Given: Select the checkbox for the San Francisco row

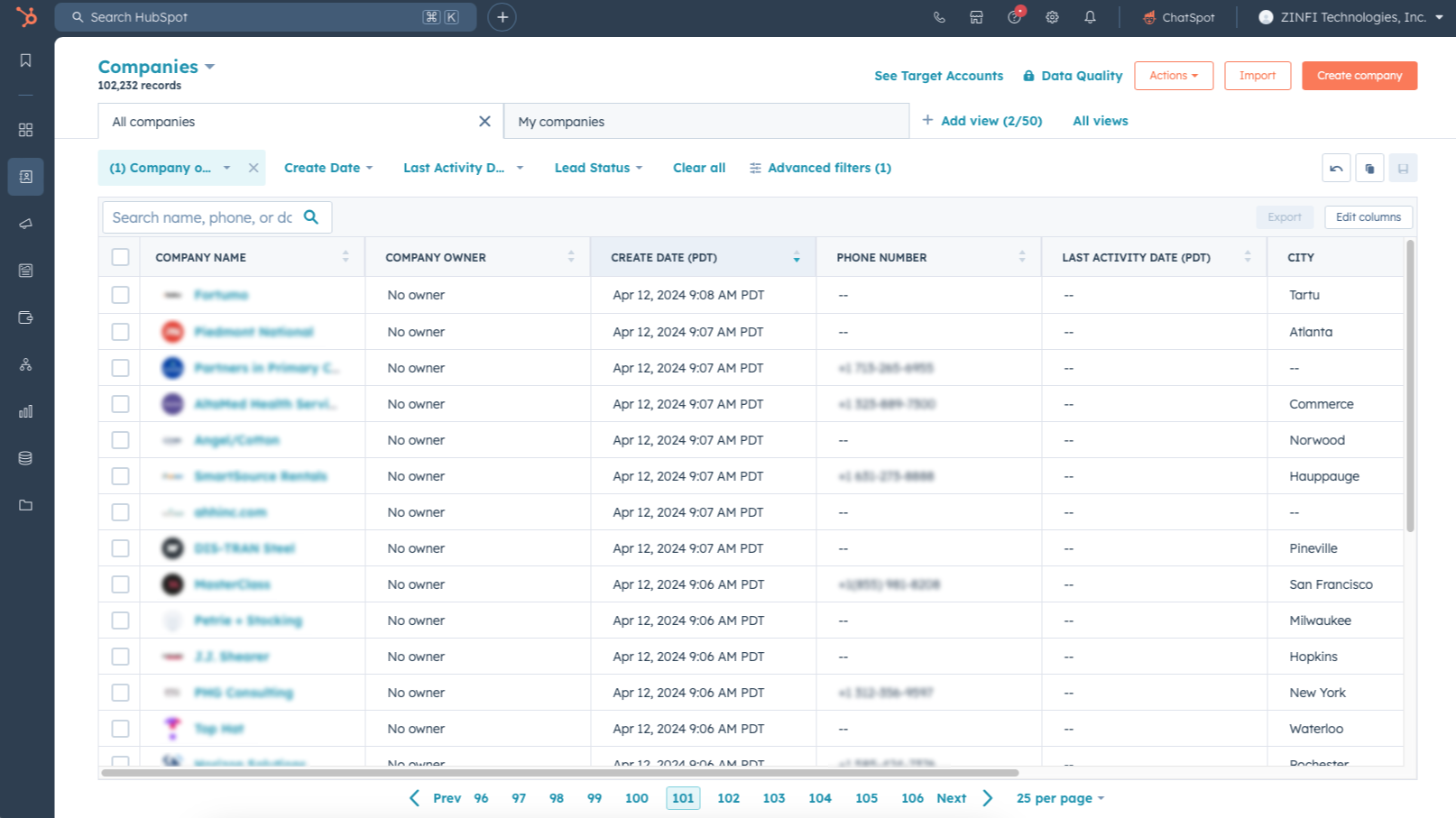Looking at the screenshot, I should click(x=120, y=584).
